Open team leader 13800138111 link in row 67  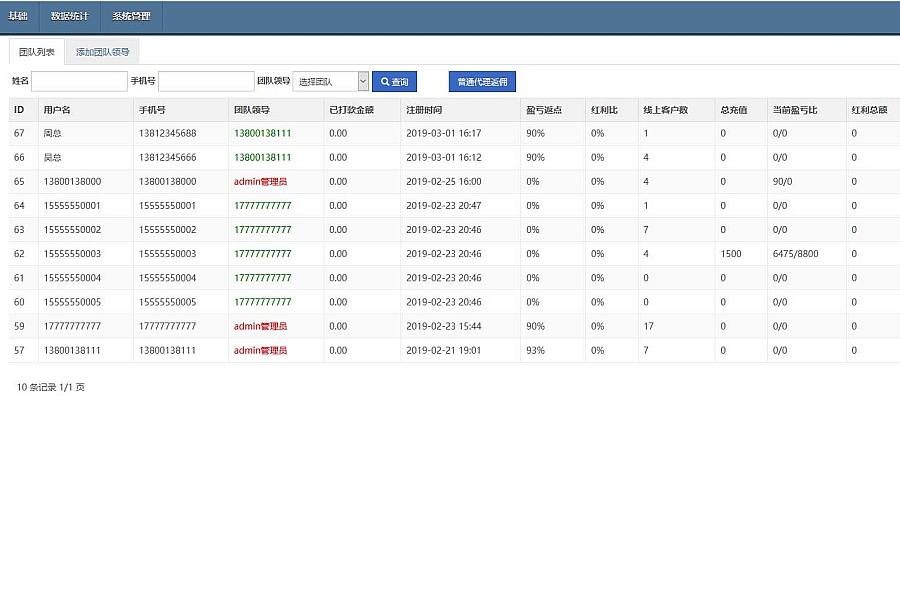point(262,133)
